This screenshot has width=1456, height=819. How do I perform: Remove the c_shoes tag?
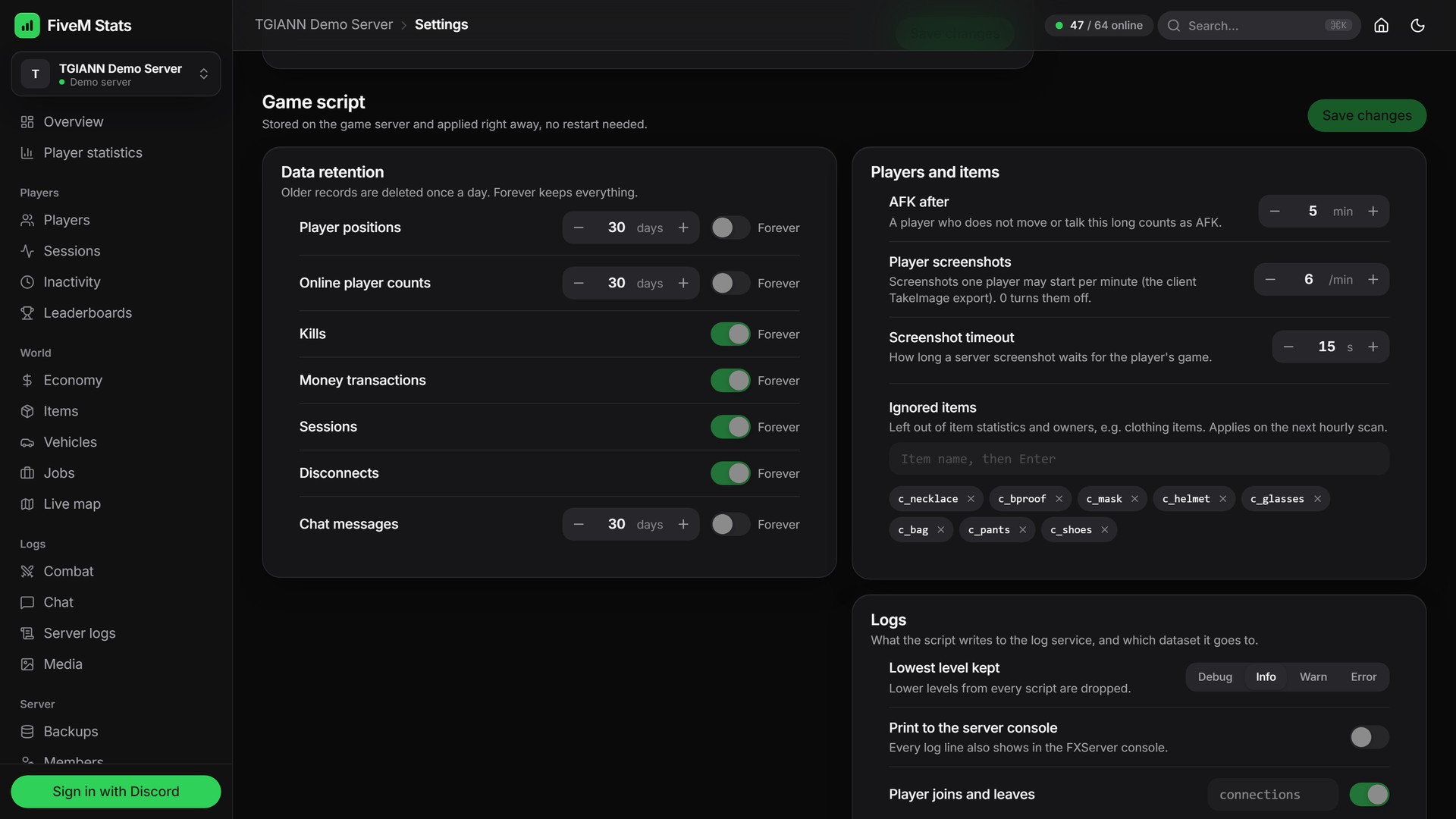pos(1104,530)
